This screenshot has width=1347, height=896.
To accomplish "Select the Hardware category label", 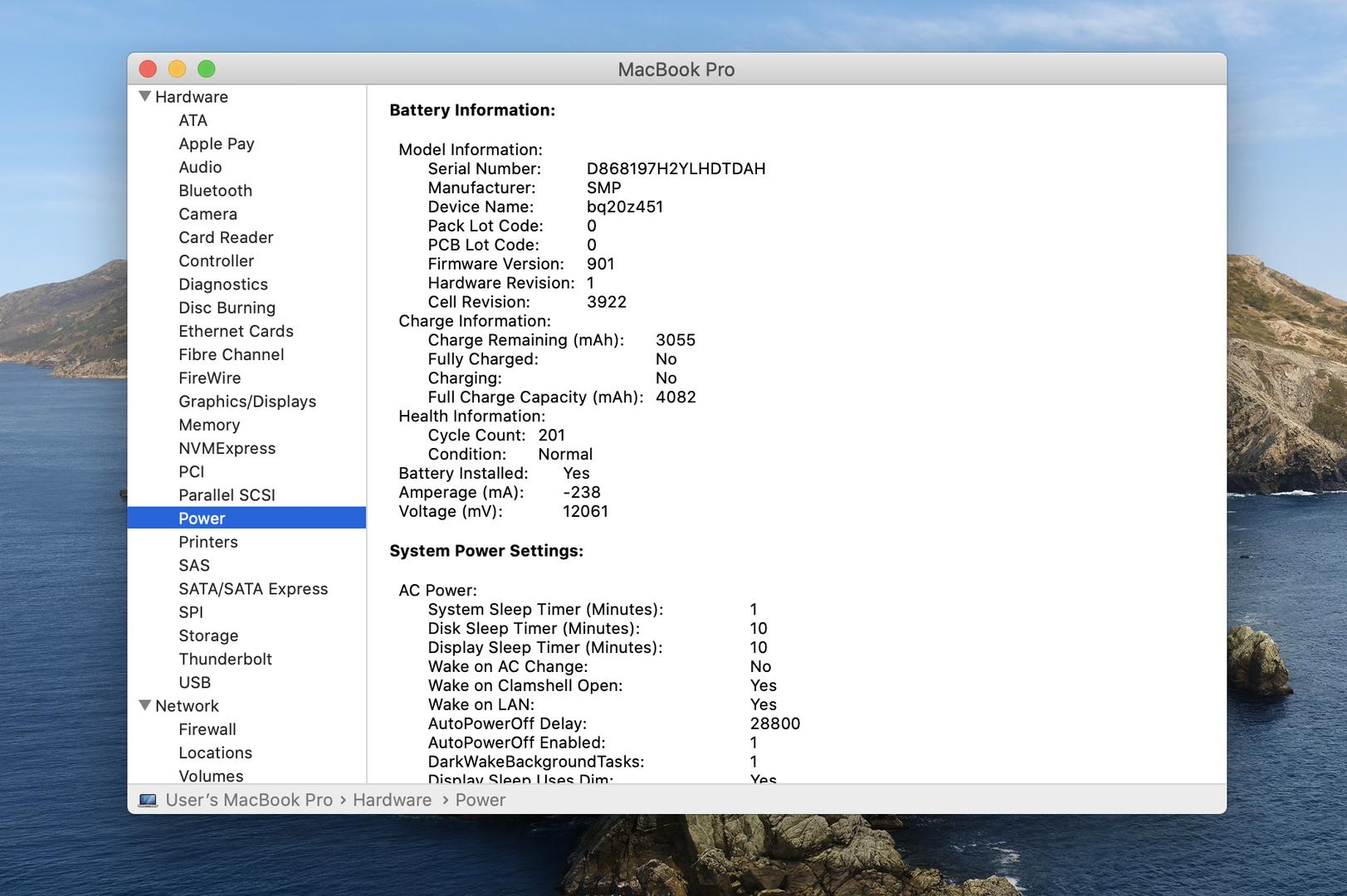I will 192,96.
